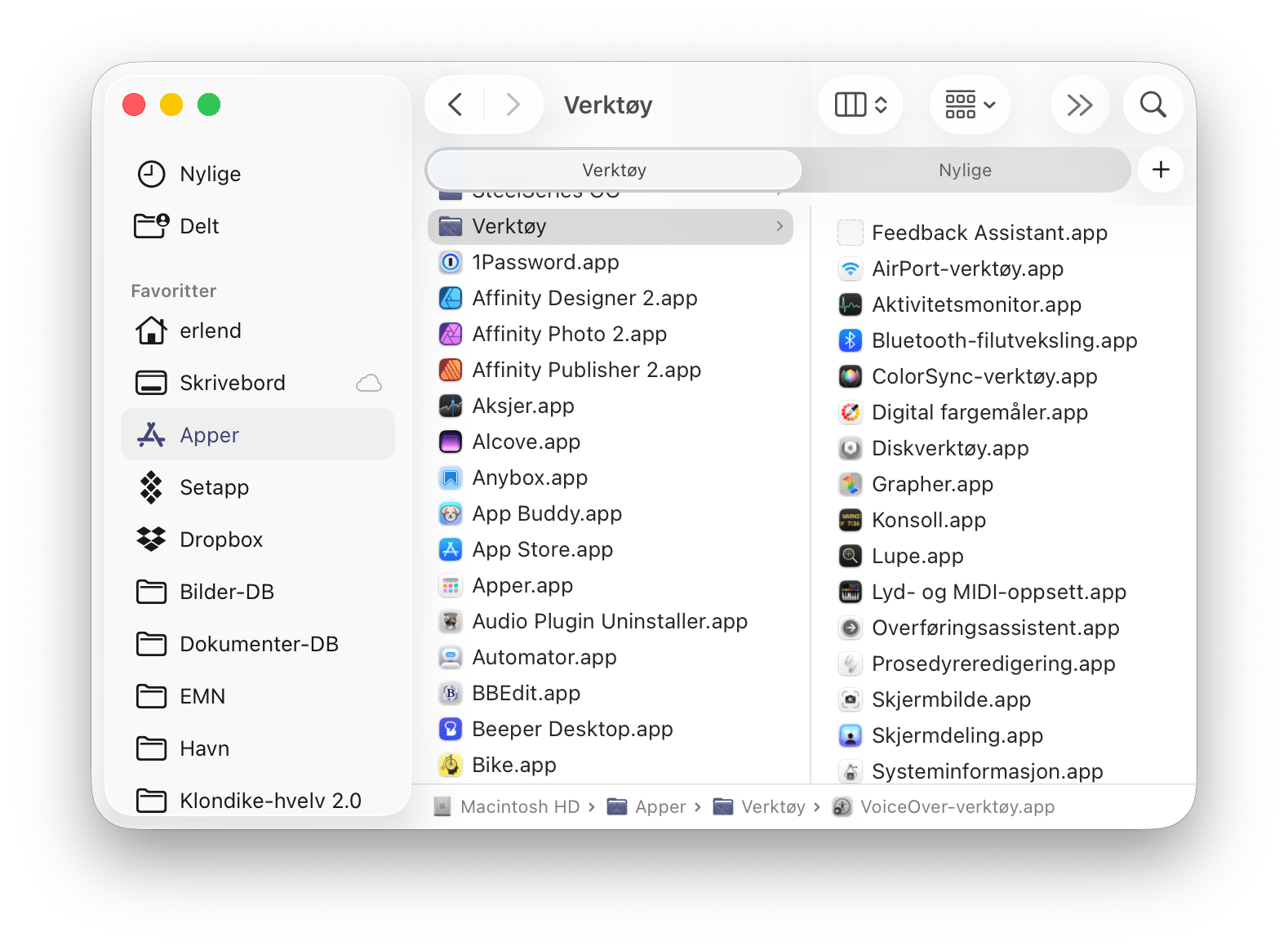The height and width of the screenshot is (950, 1288).
Task: Go back with the left chevron
Action: pyautogui.click(x=455, y=104)
